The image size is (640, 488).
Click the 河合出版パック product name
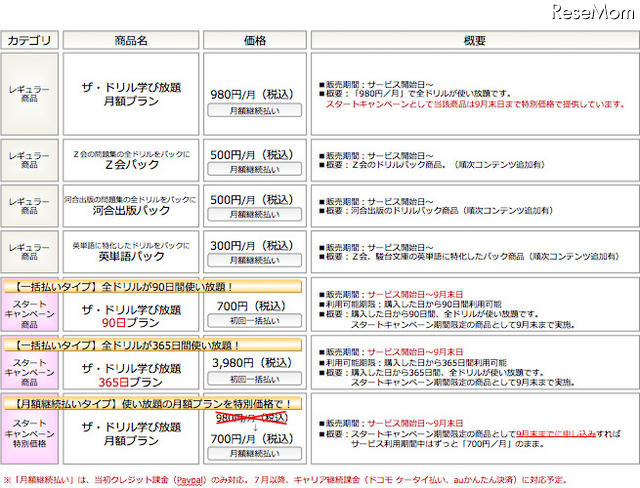click(131, 211)
